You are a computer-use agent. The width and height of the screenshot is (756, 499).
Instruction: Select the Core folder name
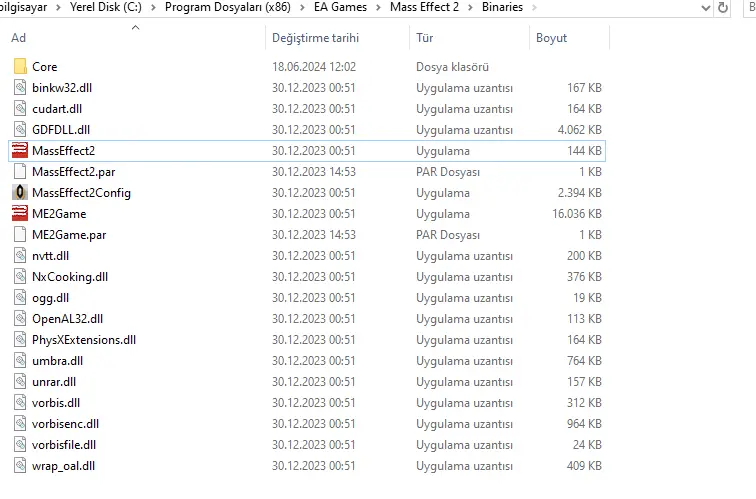tap(44, 67)
